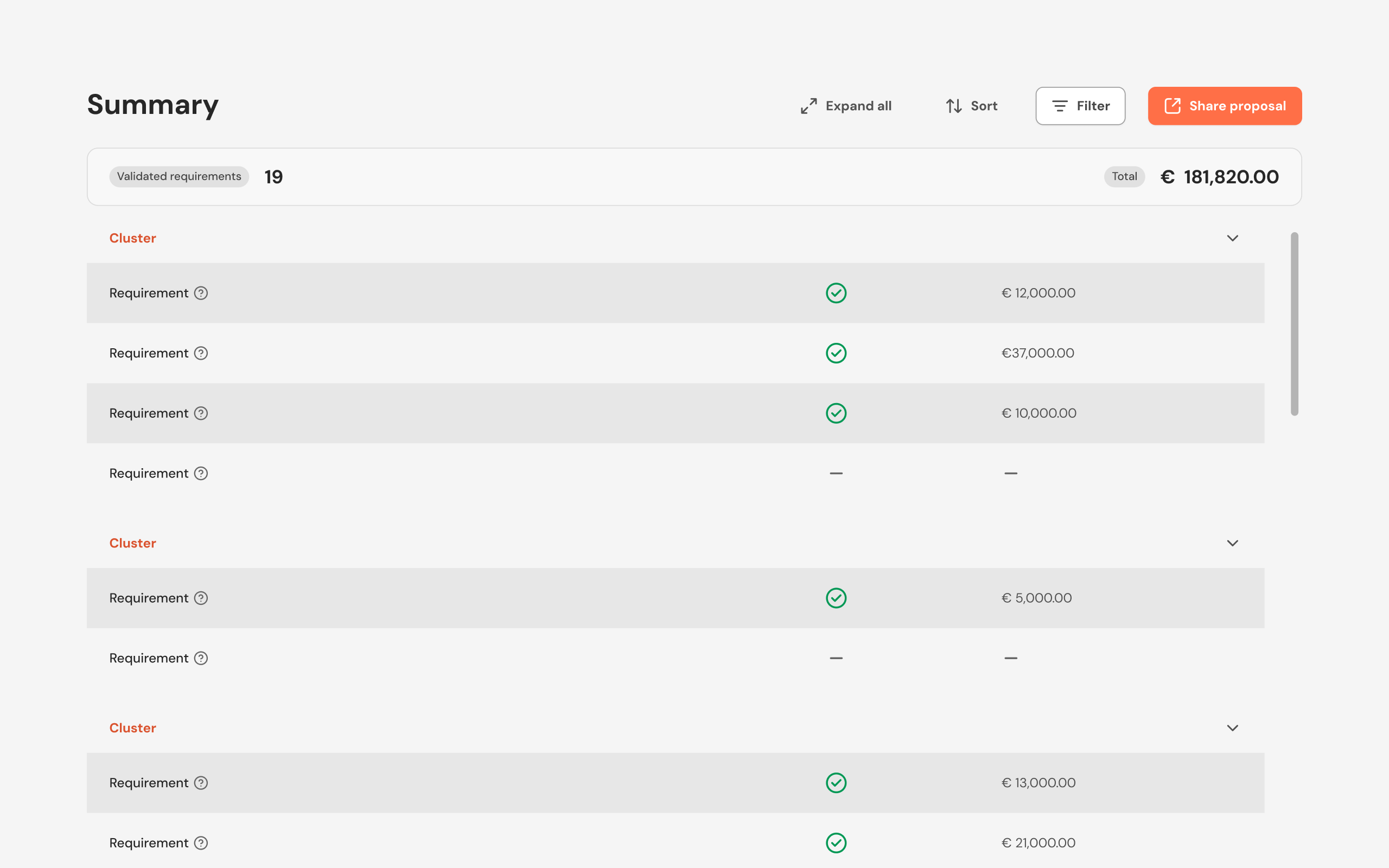Open help icon on requirement below € 10,000.00 row
Screen dimensions: 1389x868
pos(201,474)
